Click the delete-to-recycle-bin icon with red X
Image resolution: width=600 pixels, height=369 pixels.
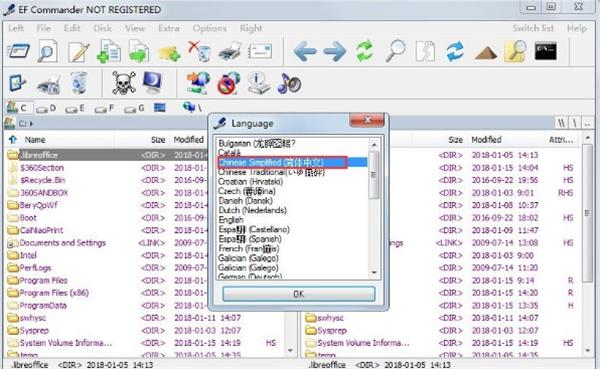point(199,51)
